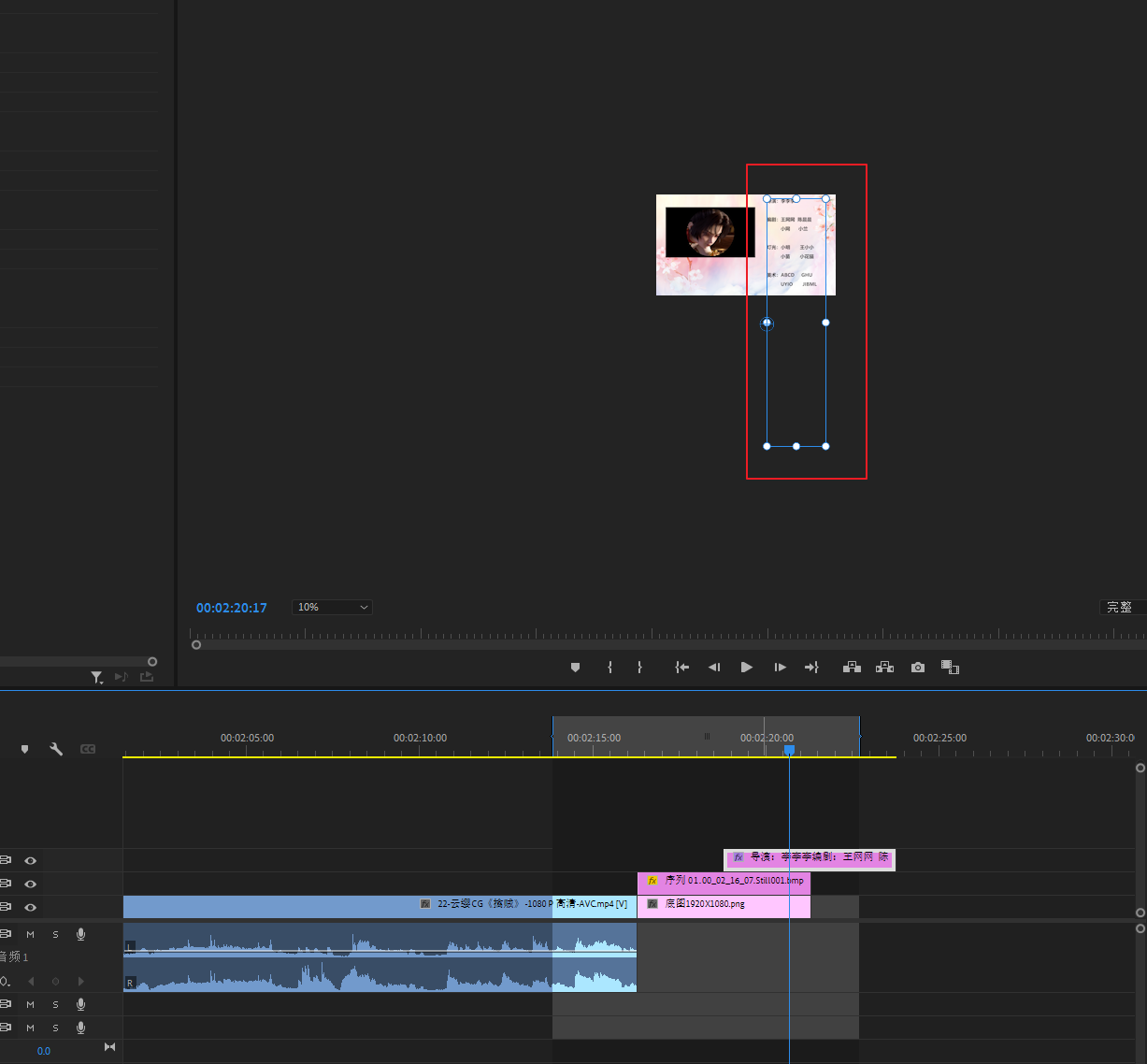Screen dimensions: 1147x1064
Task: Open the filter dropdown in the left panel
Action: (97, 678)
